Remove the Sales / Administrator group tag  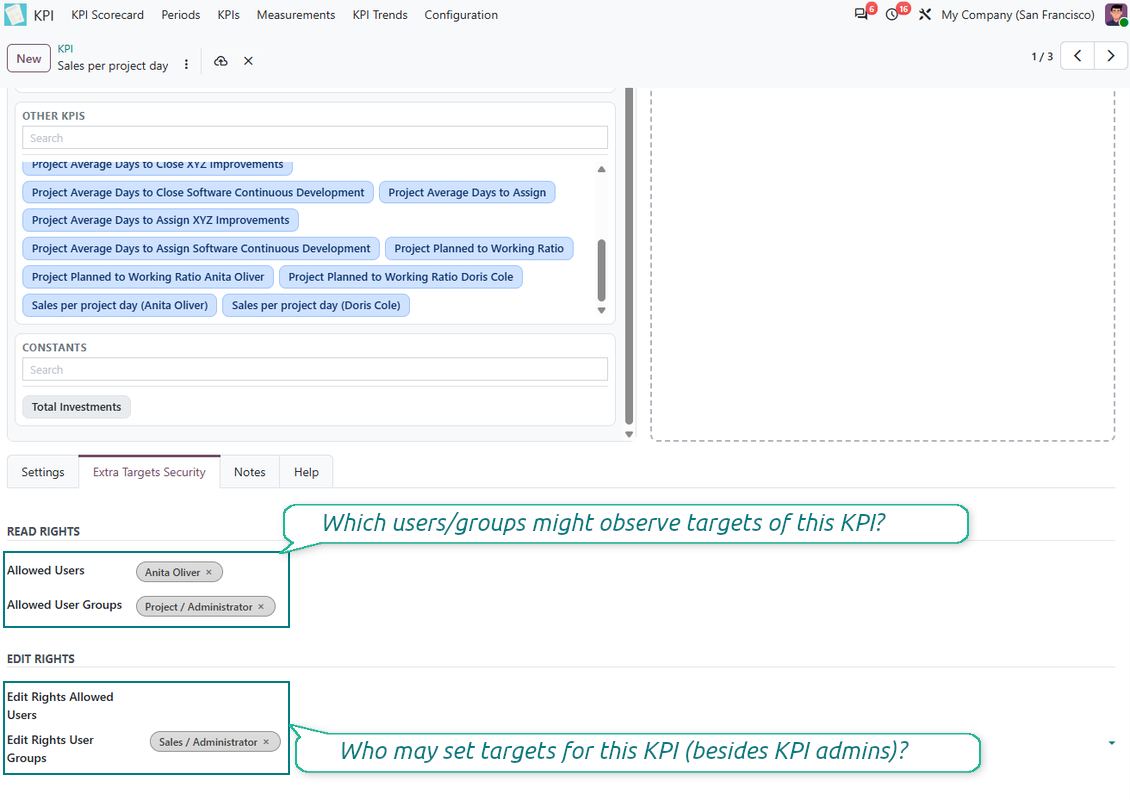pos(266,742)
